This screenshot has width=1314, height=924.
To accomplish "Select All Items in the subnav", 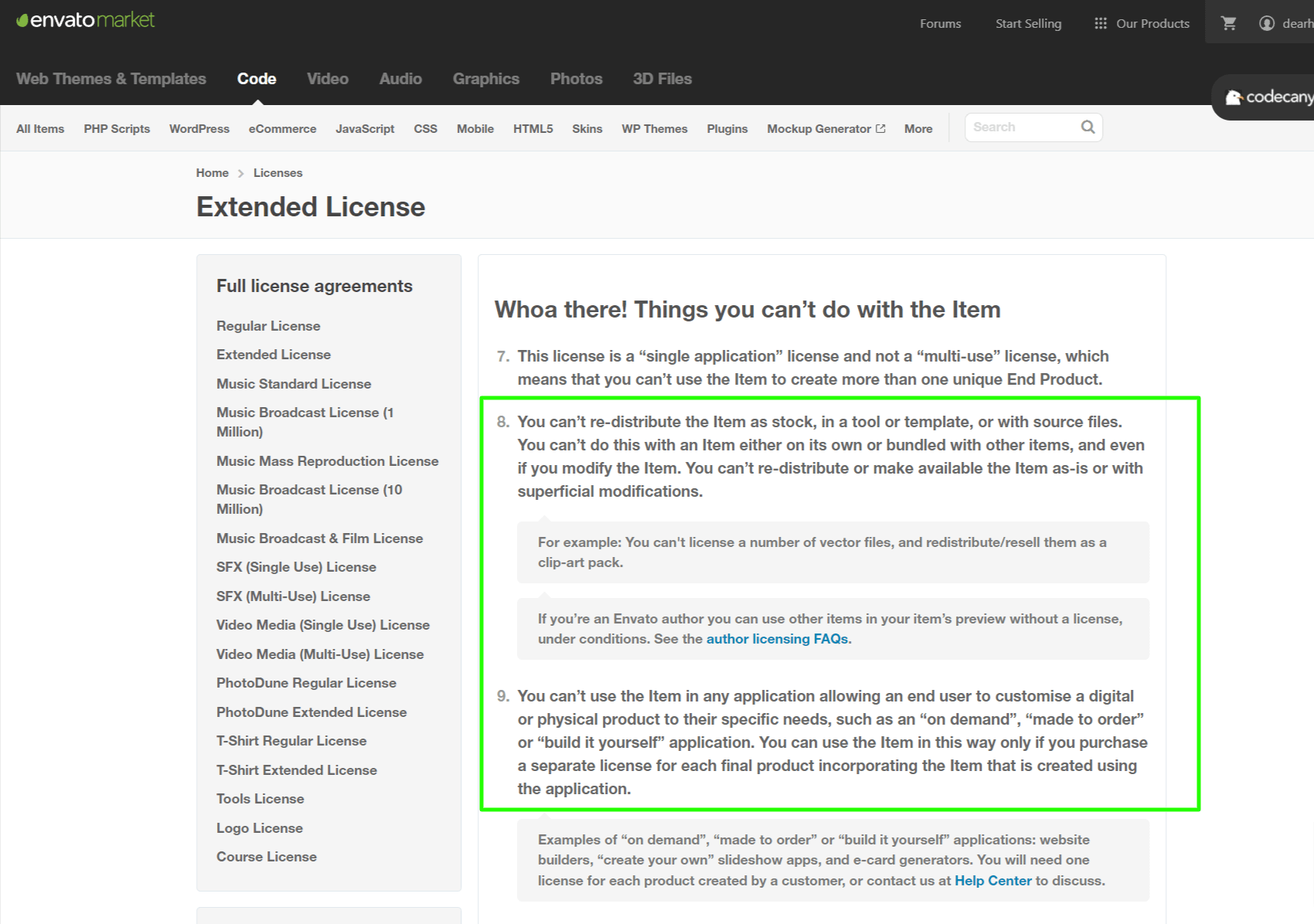I will click(40, 129).
